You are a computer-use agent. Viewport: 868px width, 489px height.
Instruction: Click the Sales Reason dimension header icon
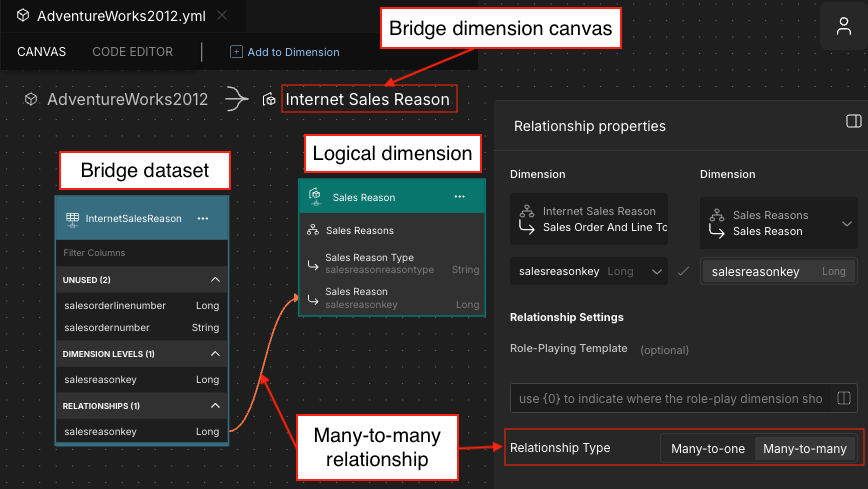(315, 197)
